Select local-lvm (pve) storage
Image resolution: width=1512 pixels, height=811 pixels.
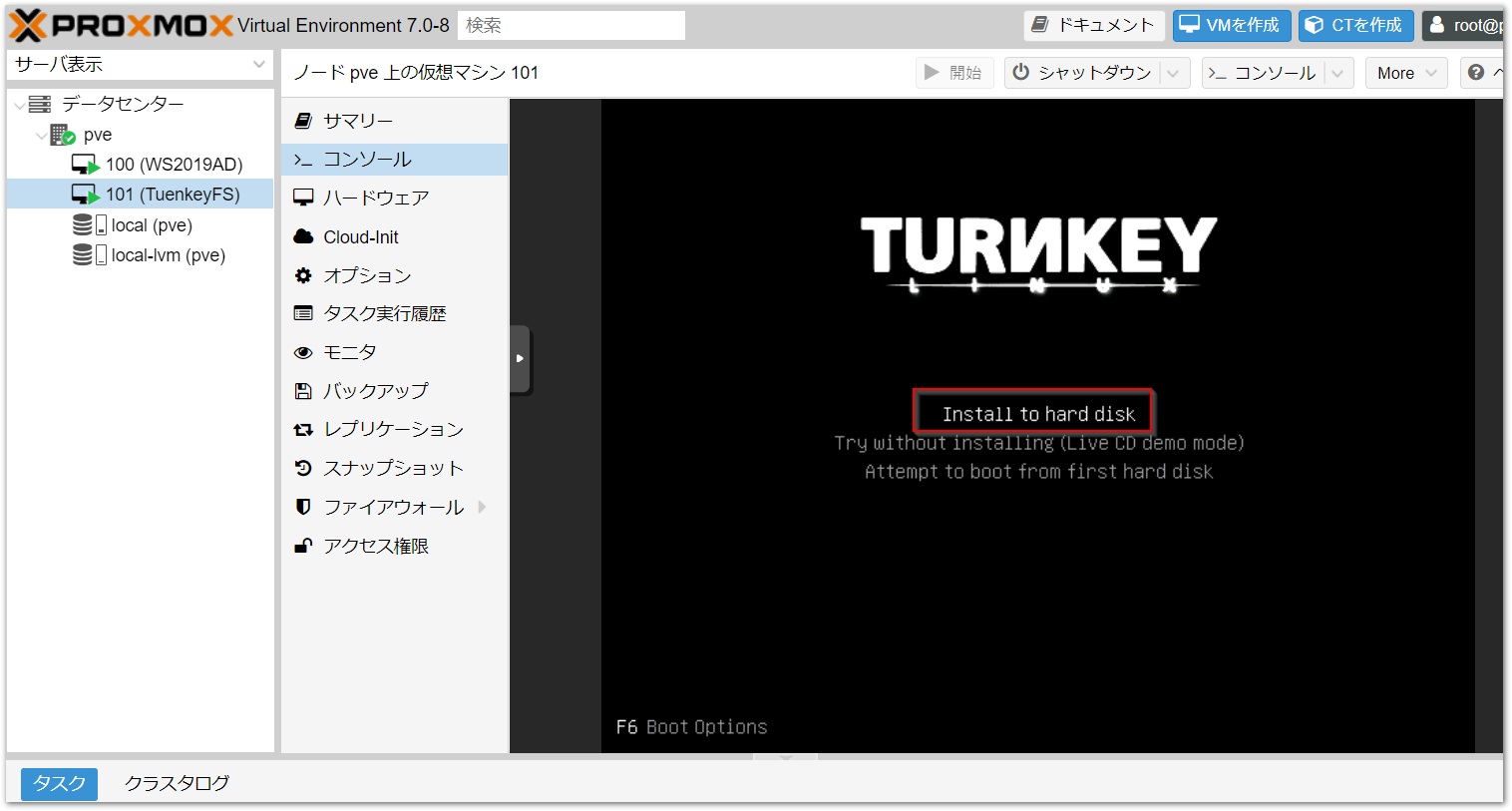pyautogui.click(x=169, y=255)
